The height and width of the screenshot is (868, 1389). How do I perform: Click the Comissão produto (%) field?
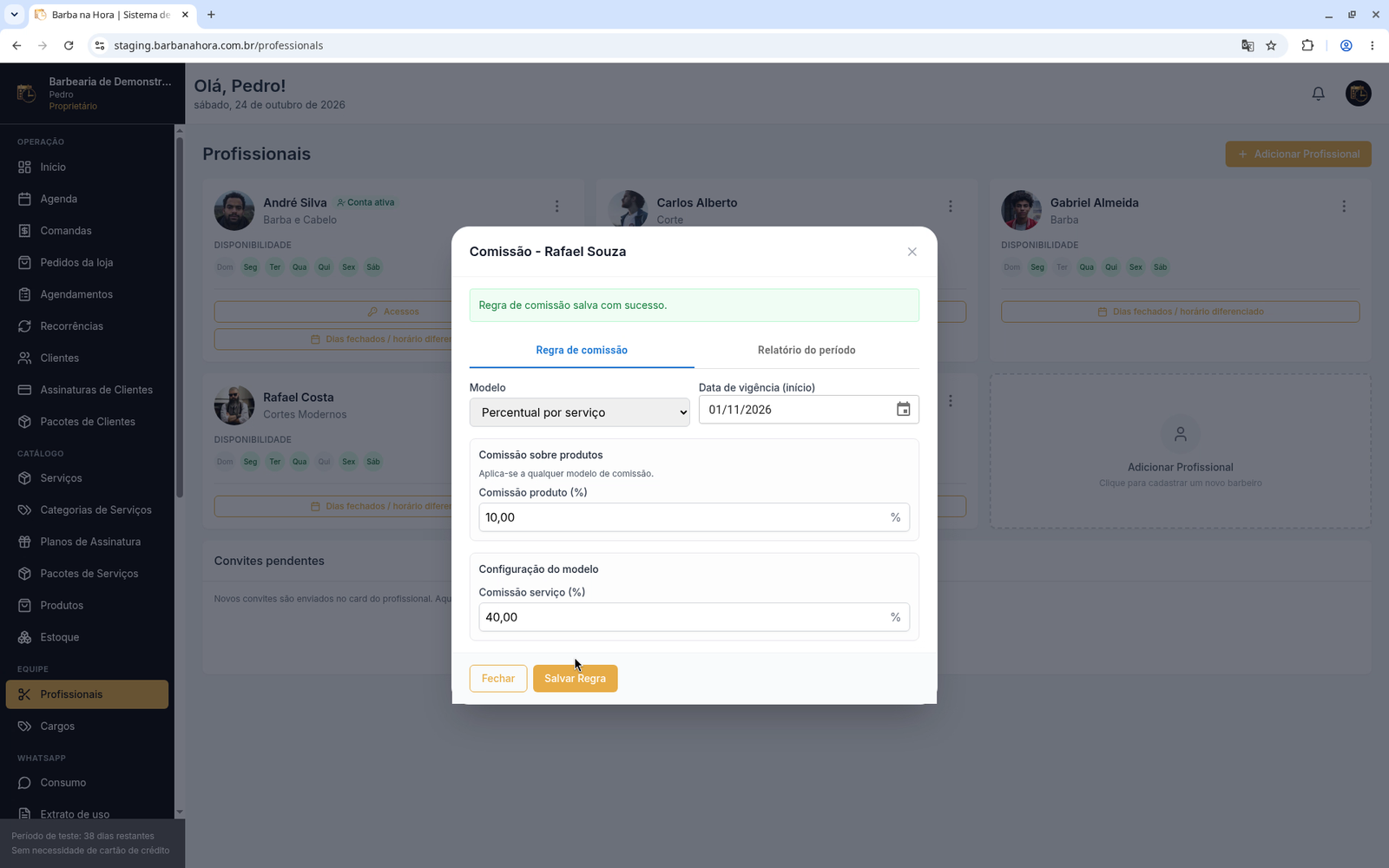(x=694, y=517)
